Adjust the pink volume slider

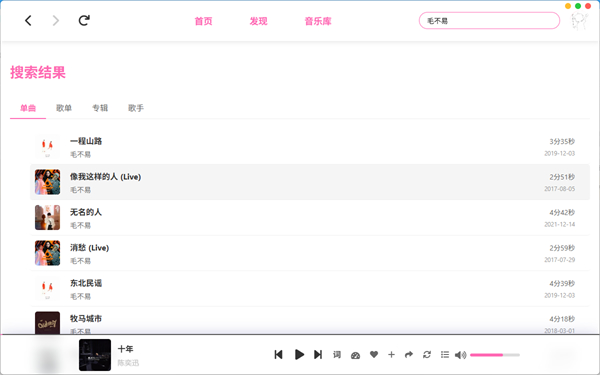pos(495,355)
